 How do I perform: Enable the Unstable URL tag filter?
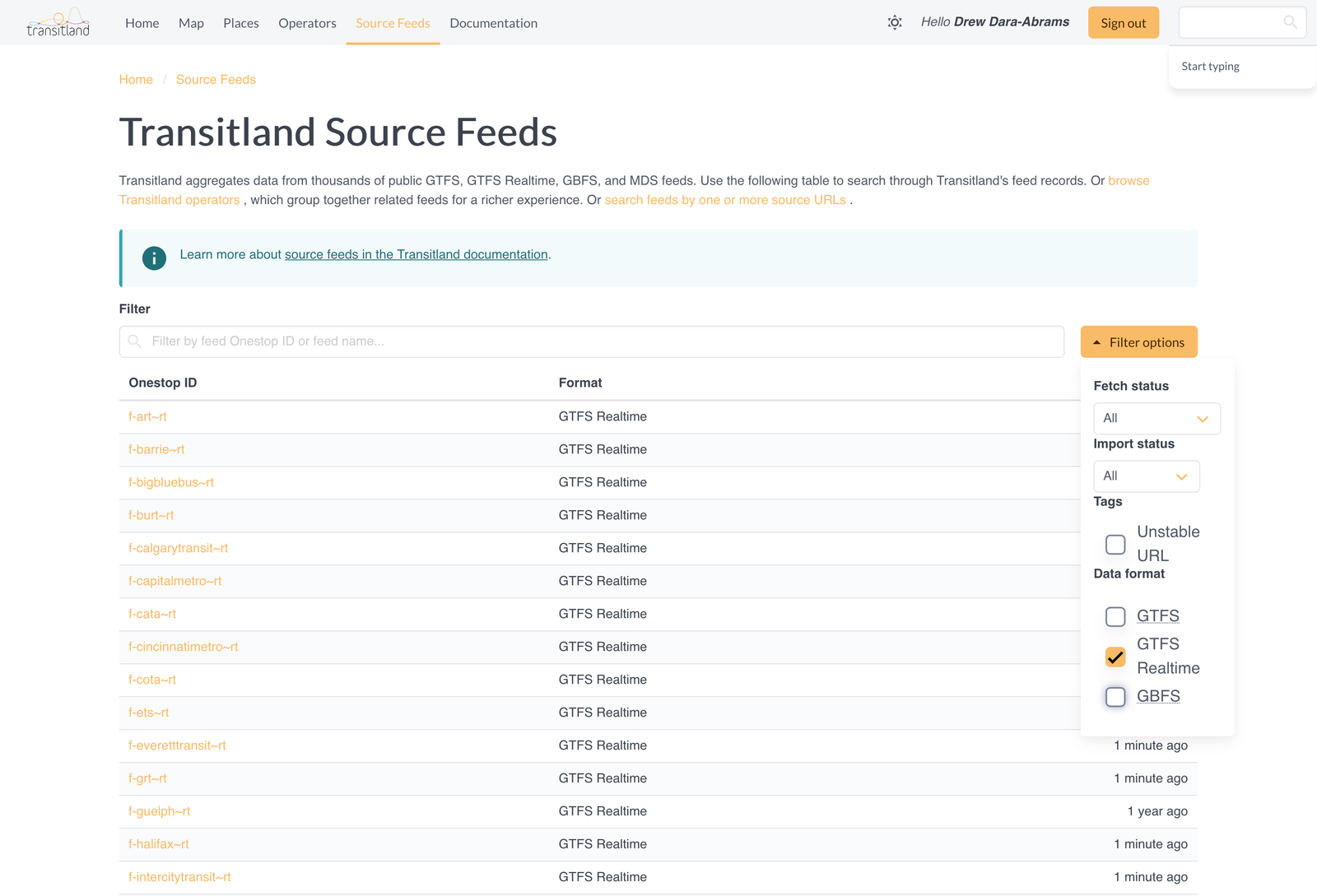[x=1115, y=544]
